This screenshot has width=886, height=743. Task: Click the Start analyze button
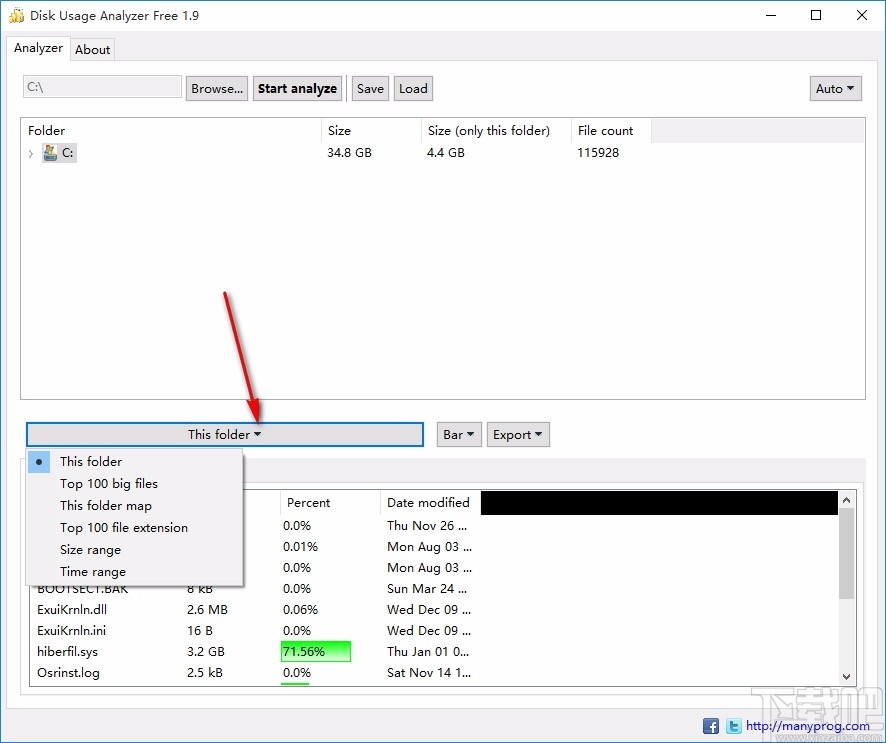coord(297,88)
